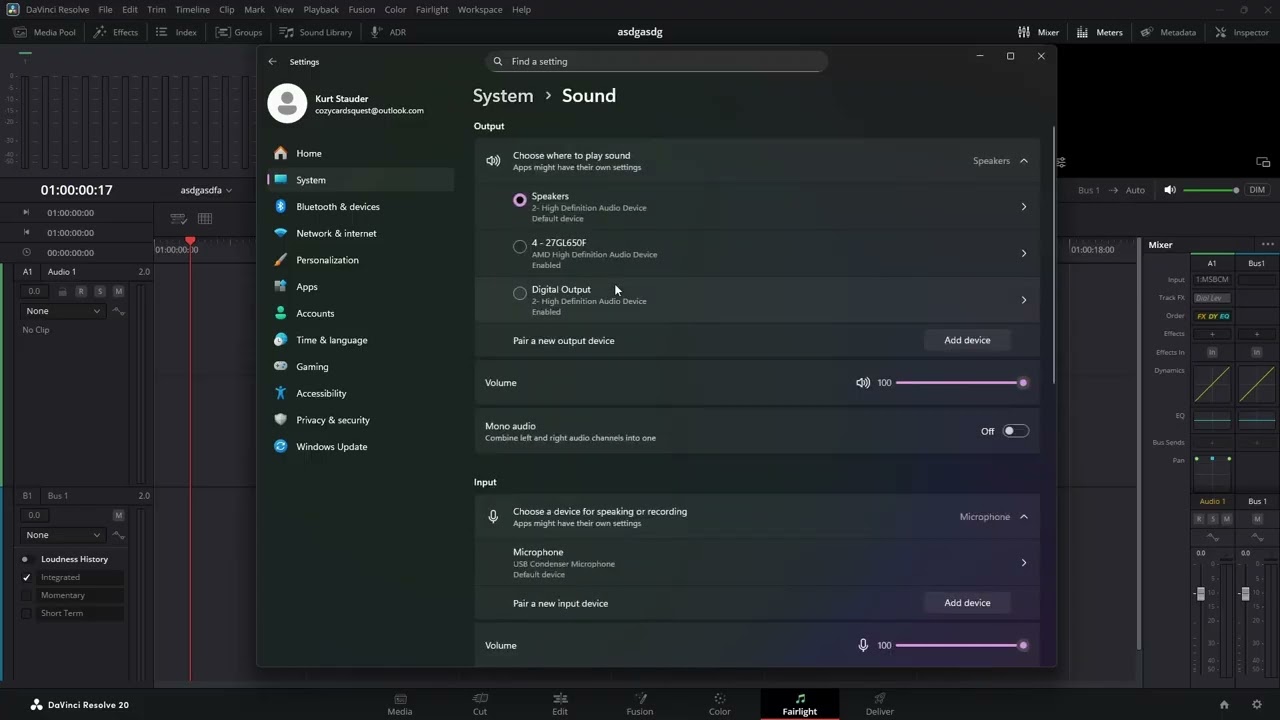Open 4 - 27GL650F device properties chevron

tap(1023, 254)
